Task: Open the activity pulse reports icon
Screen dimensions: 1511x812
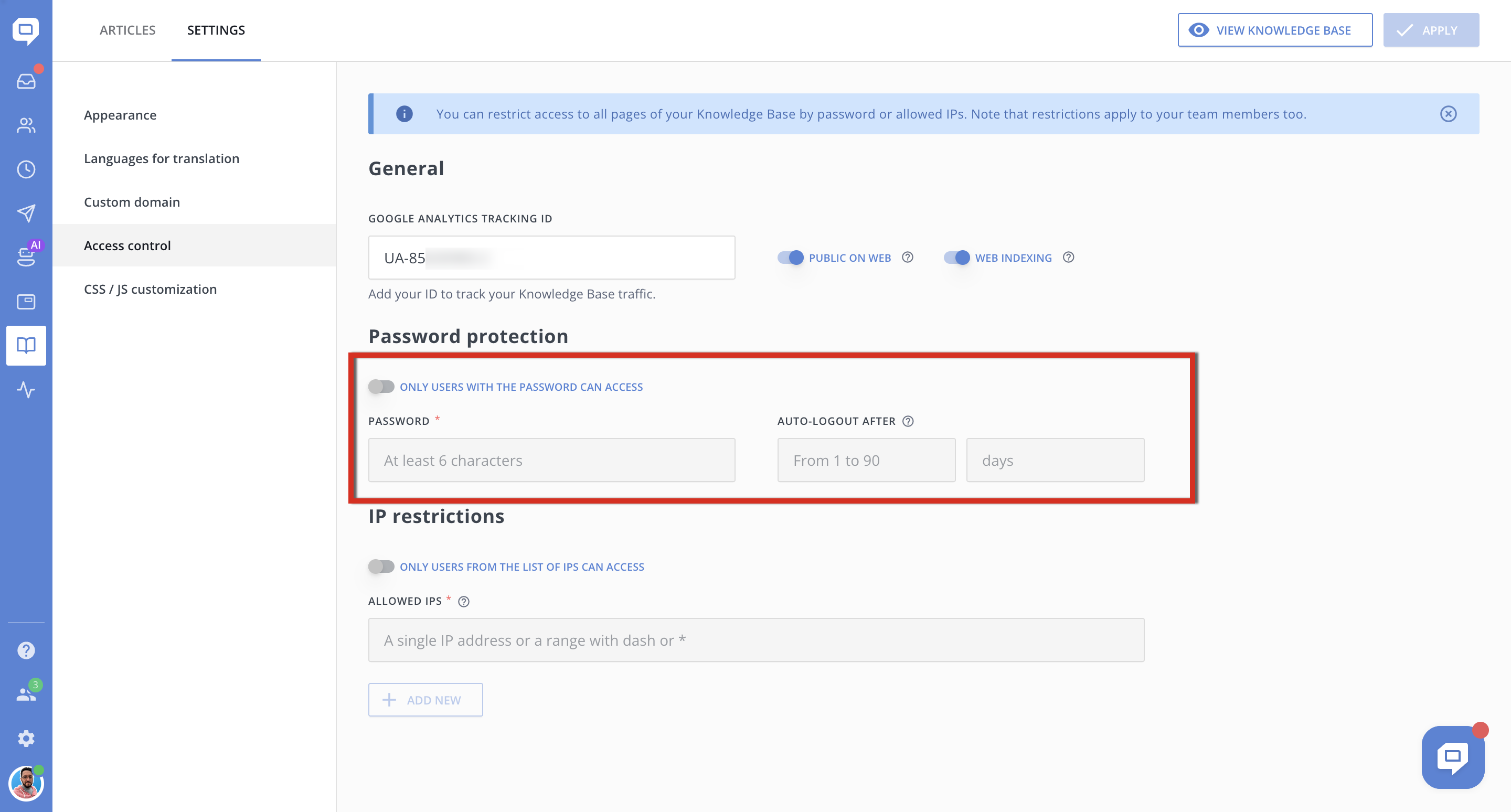Action: 26,389
